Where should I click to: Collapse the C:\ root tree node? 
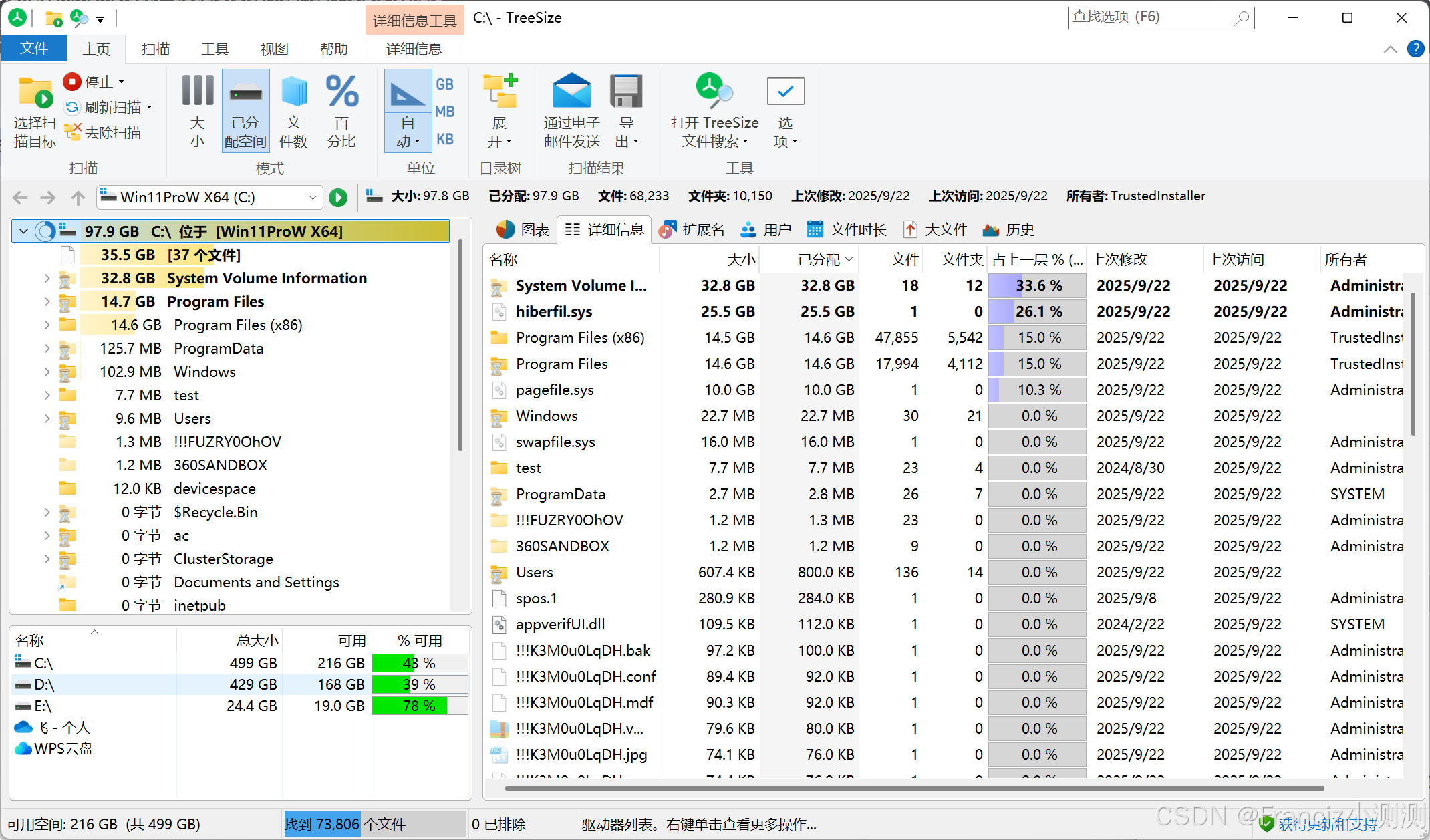click(x=24, y=231)
